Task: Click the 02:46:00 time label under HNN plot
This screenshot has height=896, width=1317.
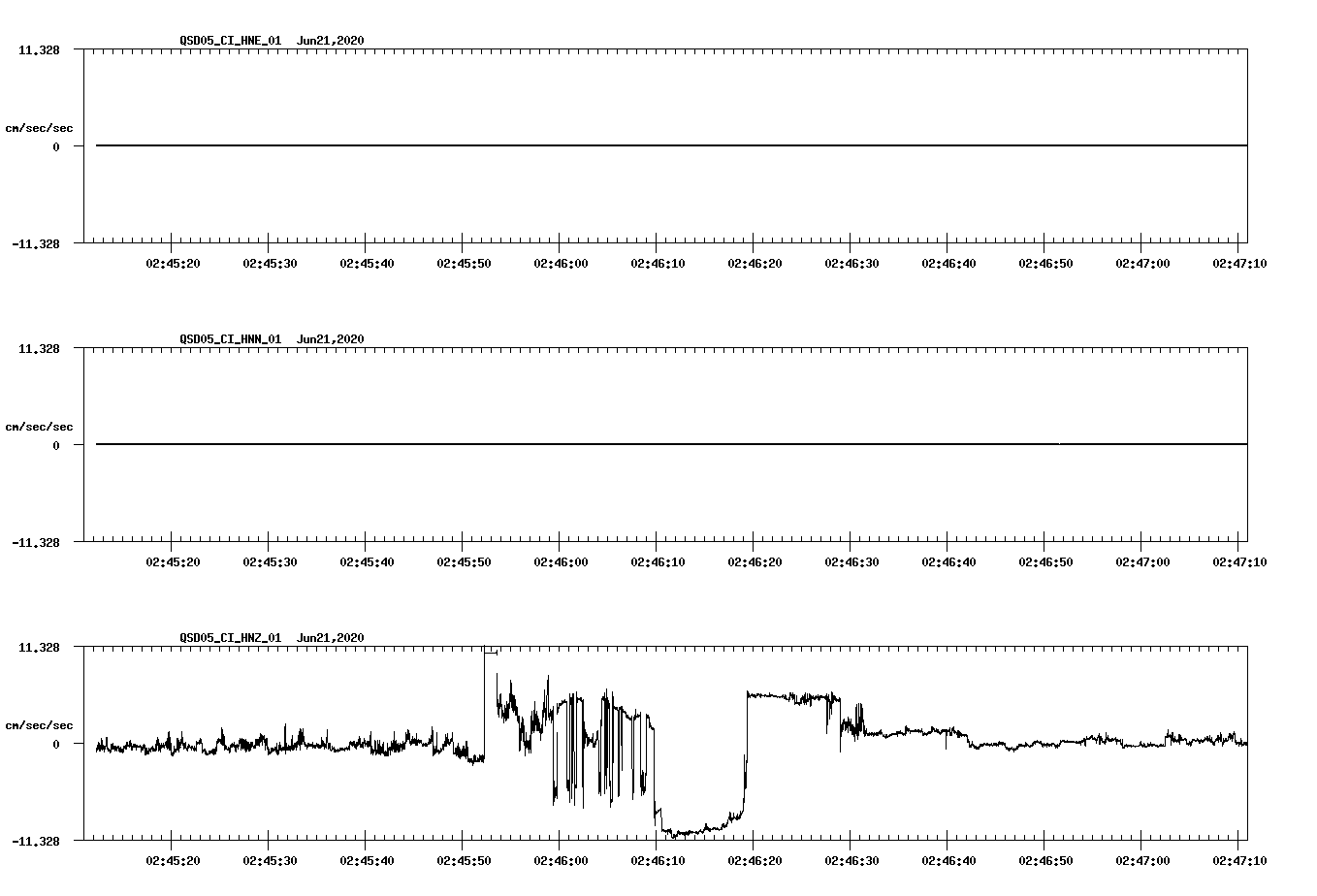Action: pos(561,562)
